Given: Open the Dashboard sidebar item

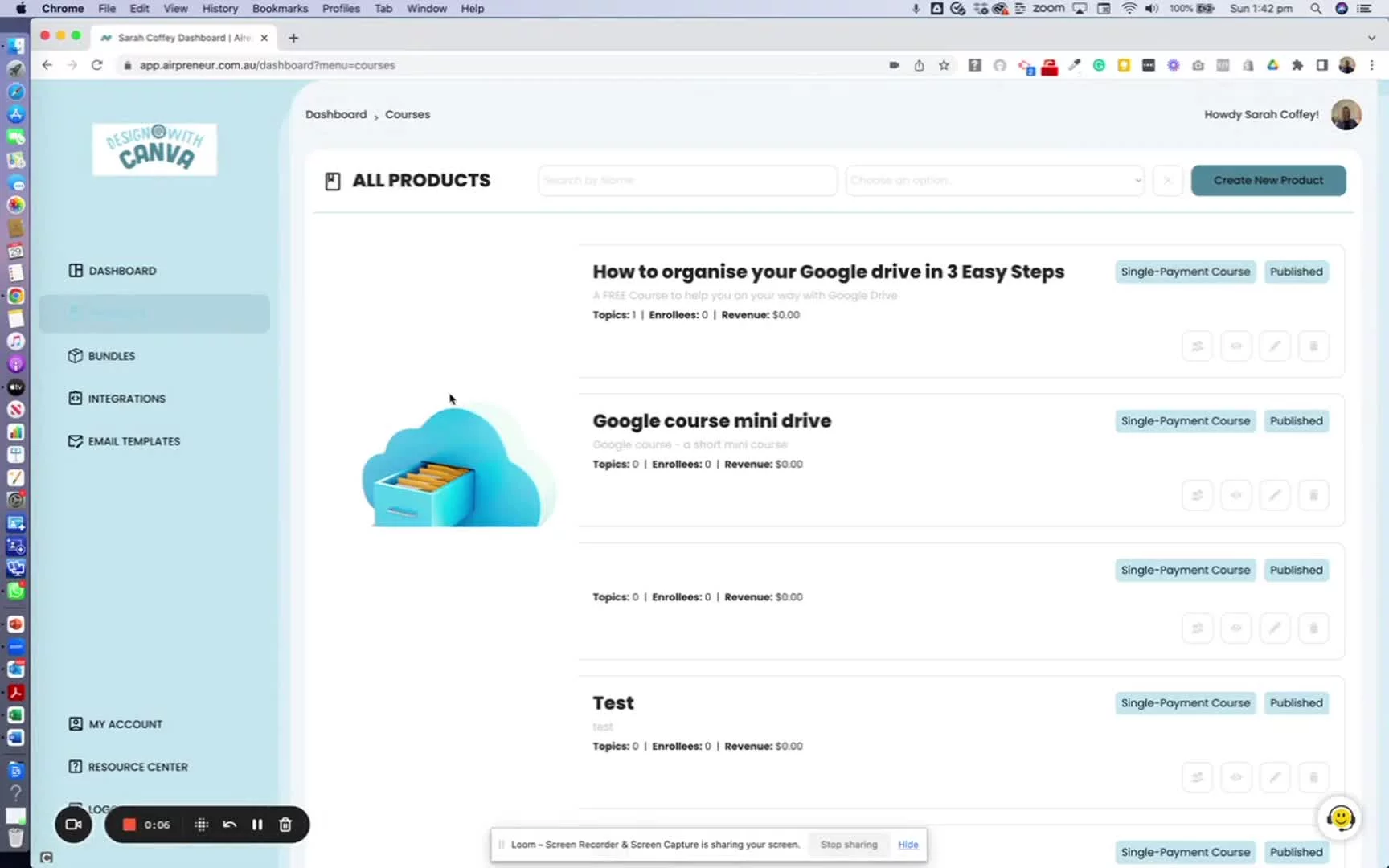Looking at the screenshot, I should pos(113,271).
